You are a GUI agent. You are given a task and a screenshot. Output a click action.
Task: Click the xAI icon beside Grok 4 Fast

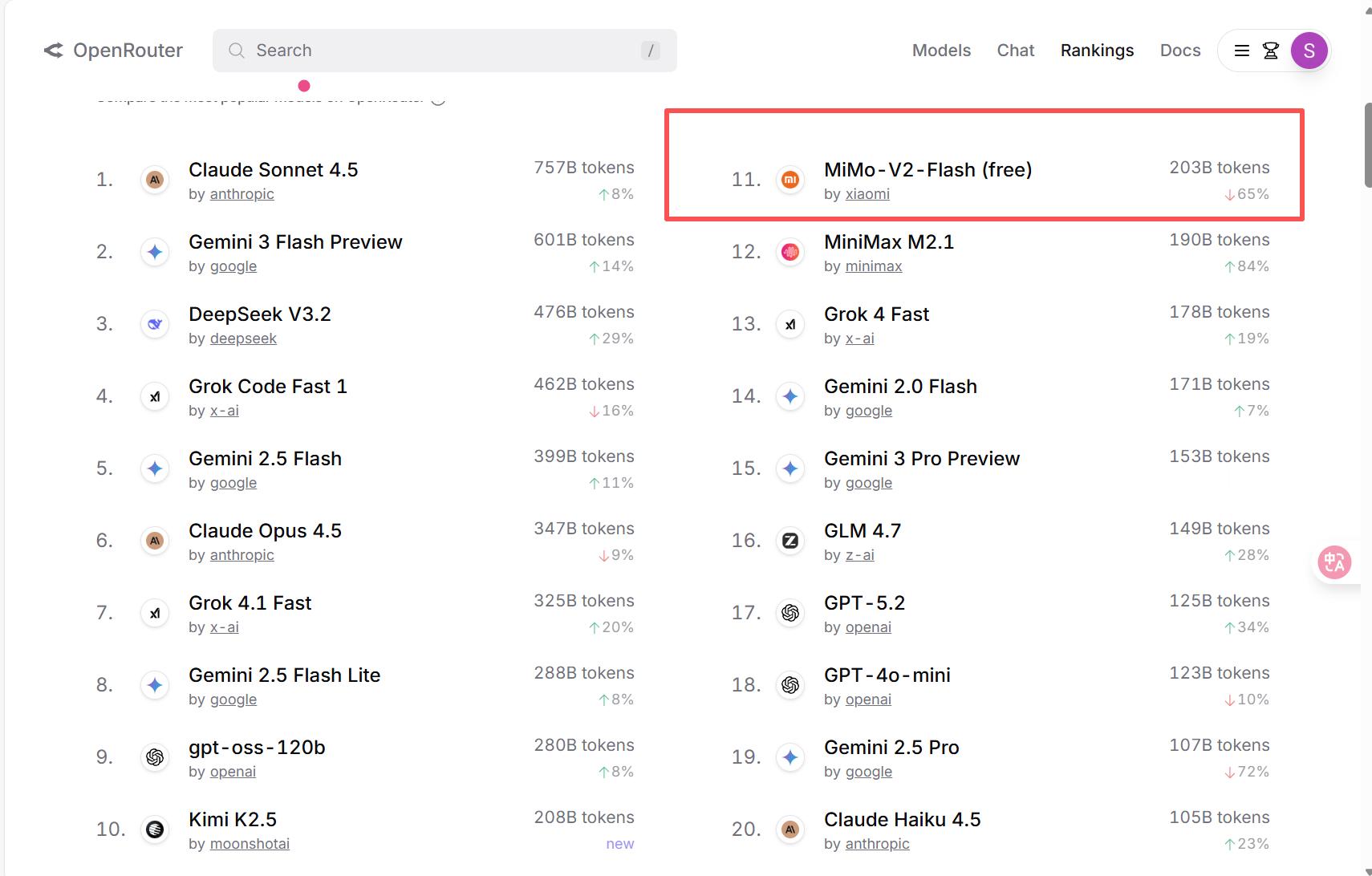[790, 324]
